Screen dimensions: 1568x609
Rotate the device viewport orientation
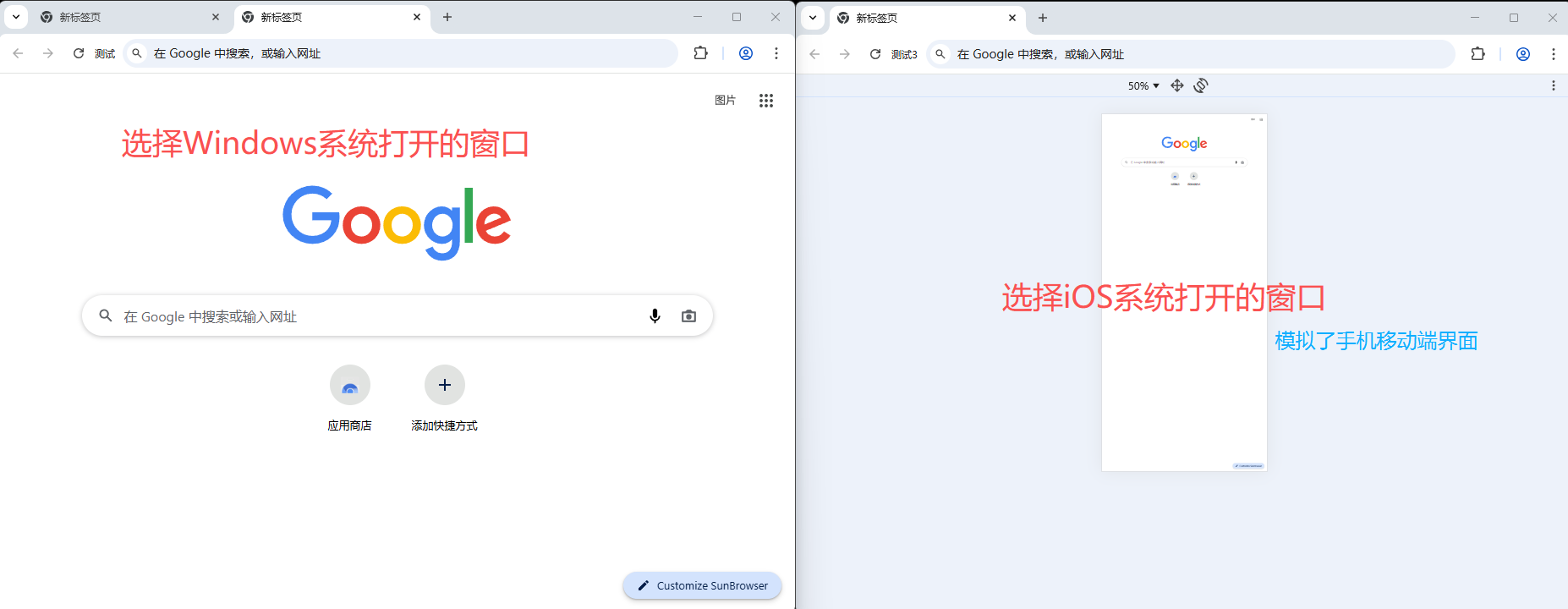(1201, 85)
